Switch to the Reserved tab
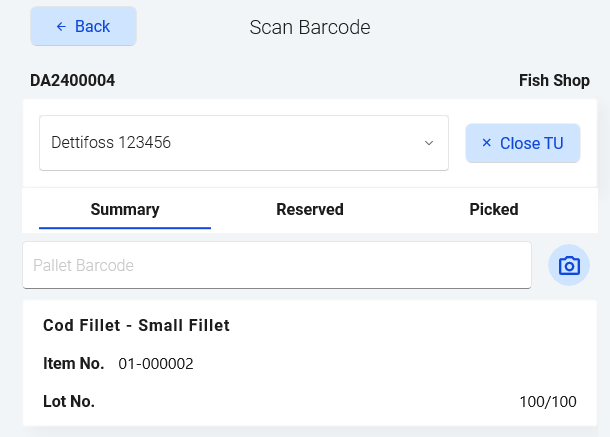Screen dimensions: 610x437 click(310, 210)
